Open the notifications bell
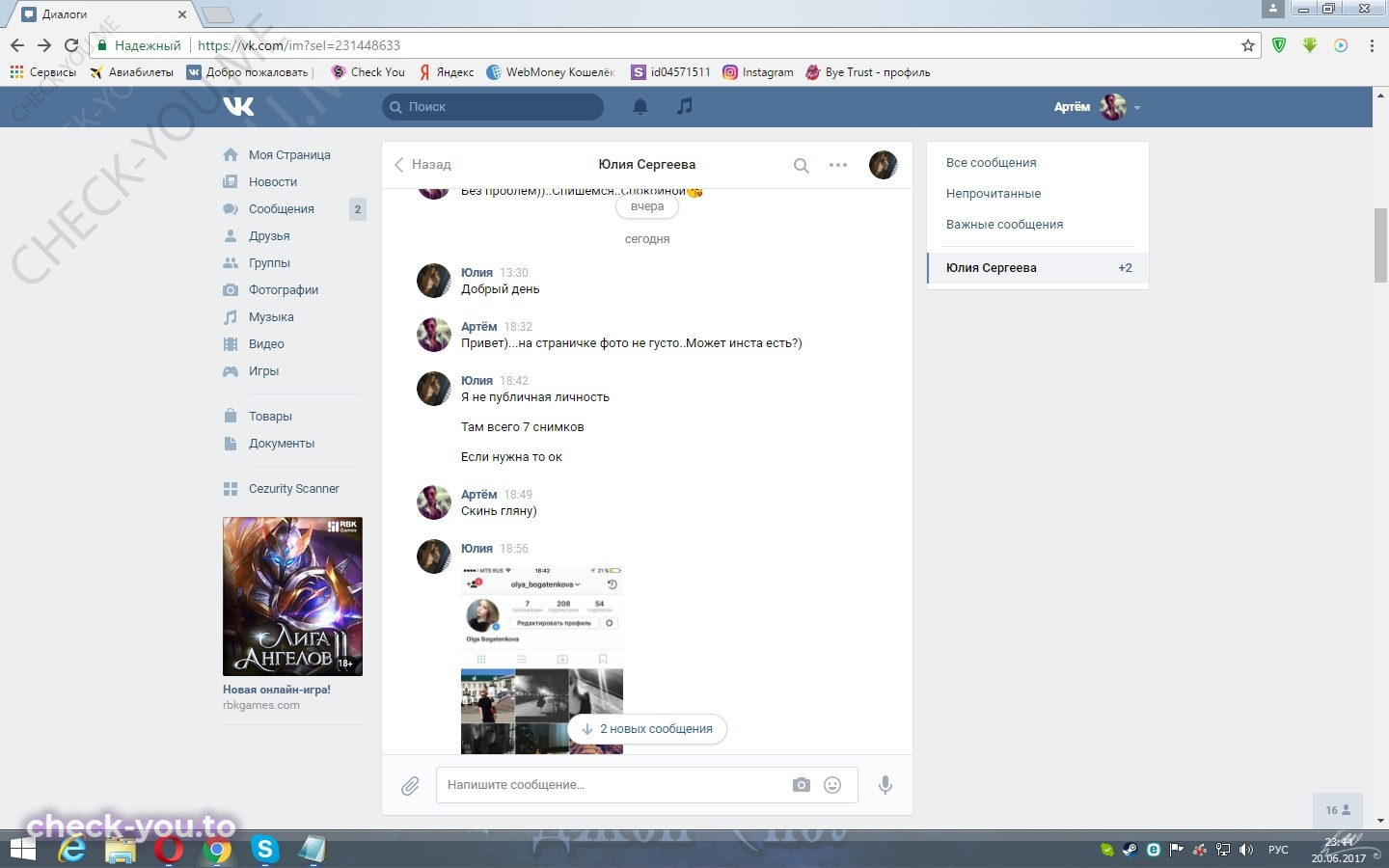 [x=640, y=106]
